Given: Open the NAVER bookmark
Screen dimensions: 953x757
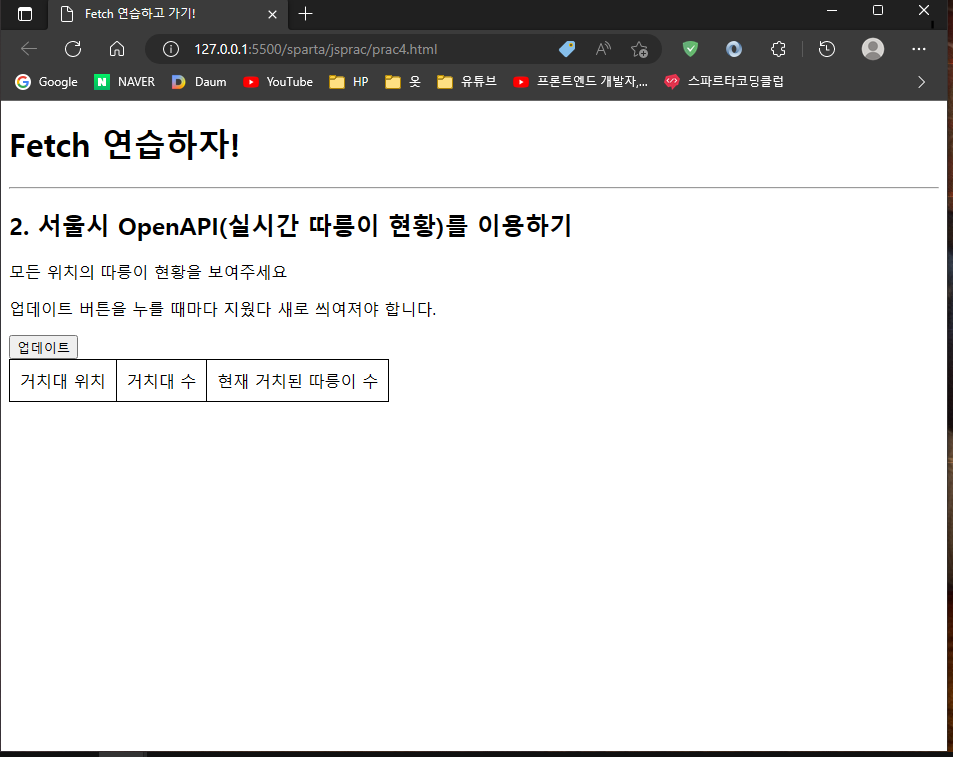Looking at the screenshot, I should tap(125, 82).
